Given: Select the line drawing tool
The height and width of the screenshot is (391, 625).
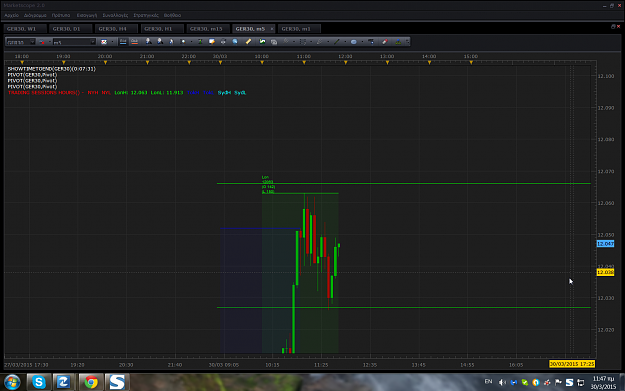Looking at the screenshot, I should 336,41.
